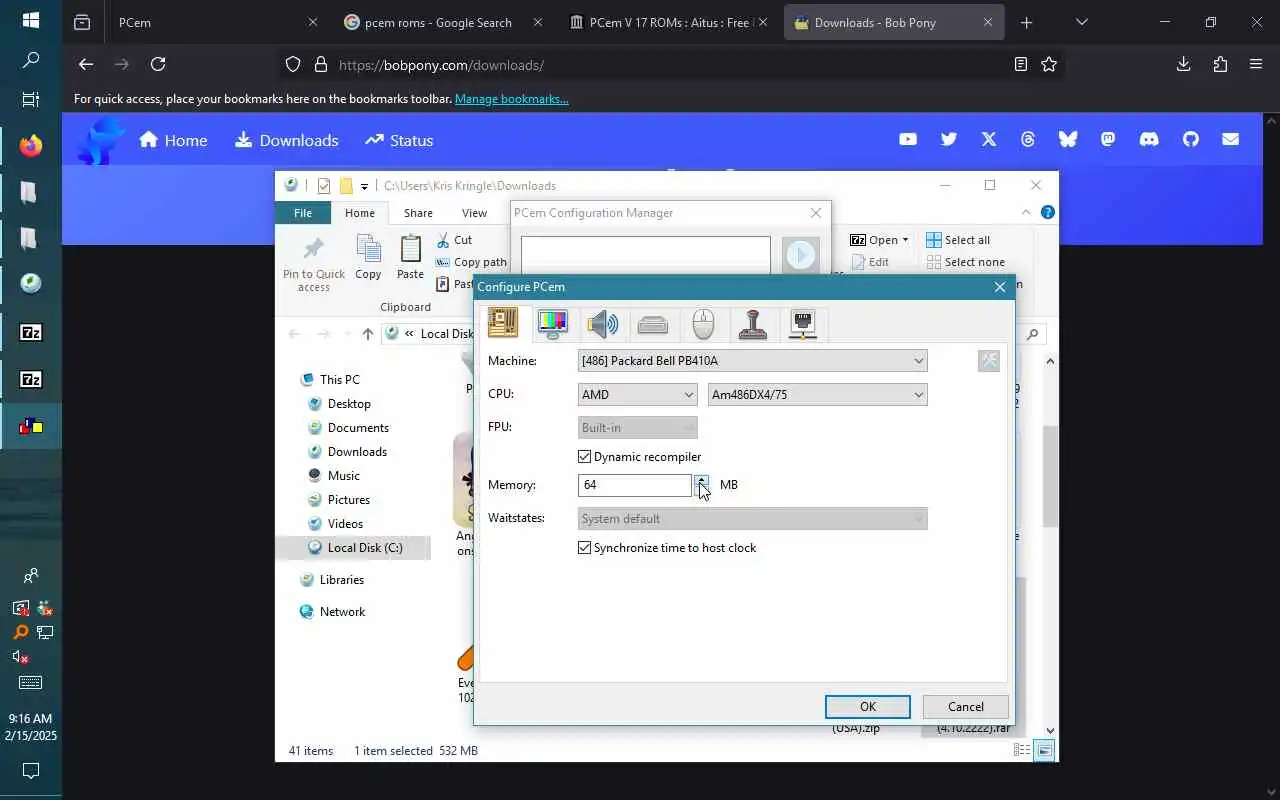Viewport: 1280px width, 800px height.
Task: Click the Memory value input field
Action: point(635,485)
